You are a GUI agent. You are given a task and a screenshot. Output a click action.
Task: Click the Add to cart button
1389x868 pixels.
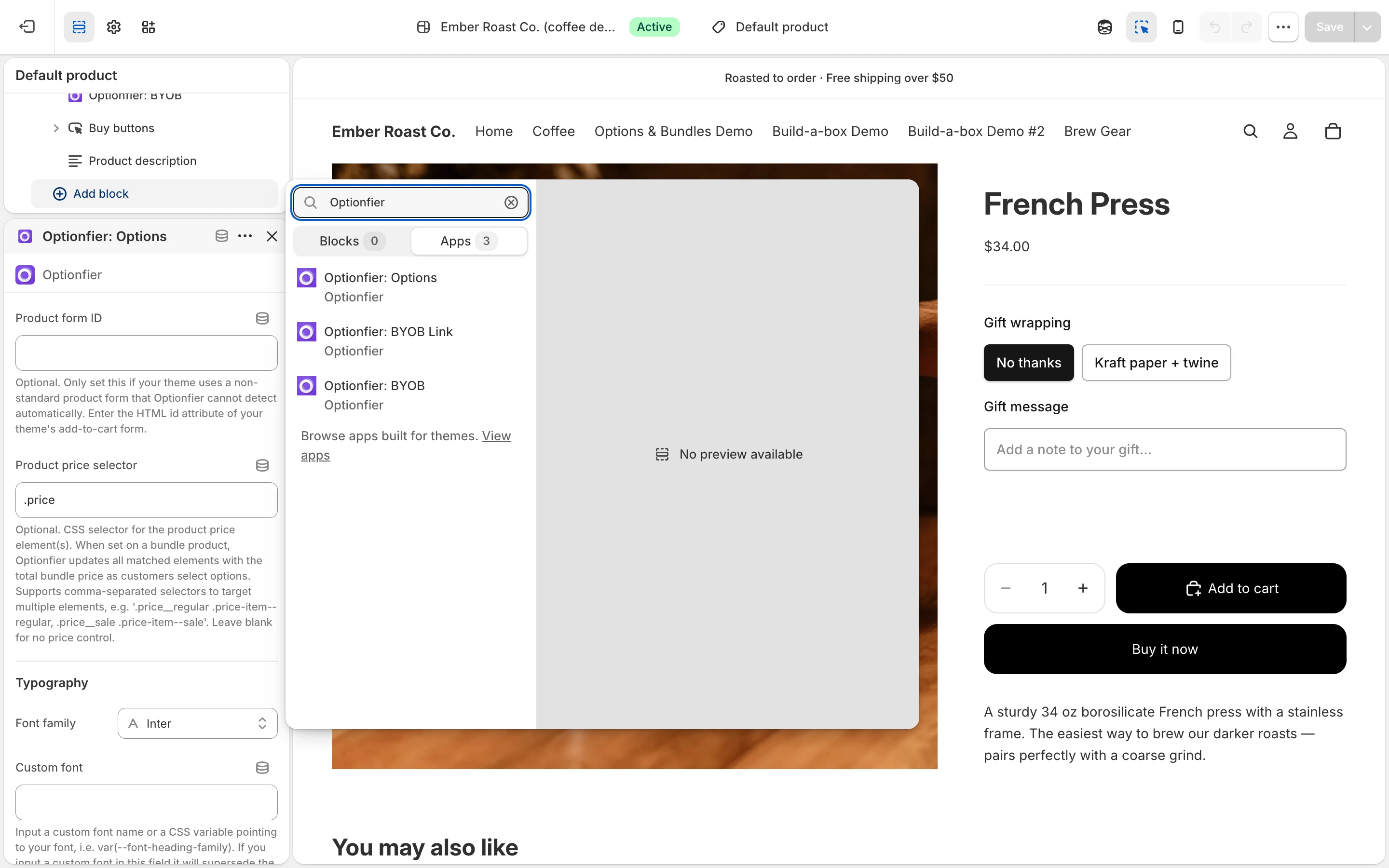click(x=1231, y=588)
